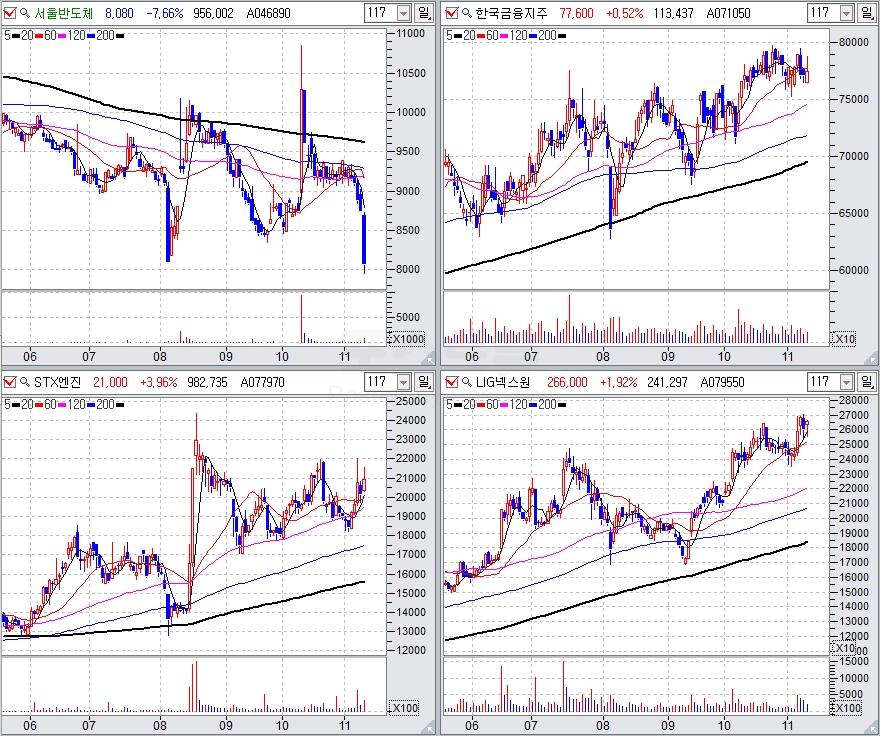Click the 일 daily period button in 서울반도체 chart
This screenshot has height=736, width=880.
(x=424, y=13)
